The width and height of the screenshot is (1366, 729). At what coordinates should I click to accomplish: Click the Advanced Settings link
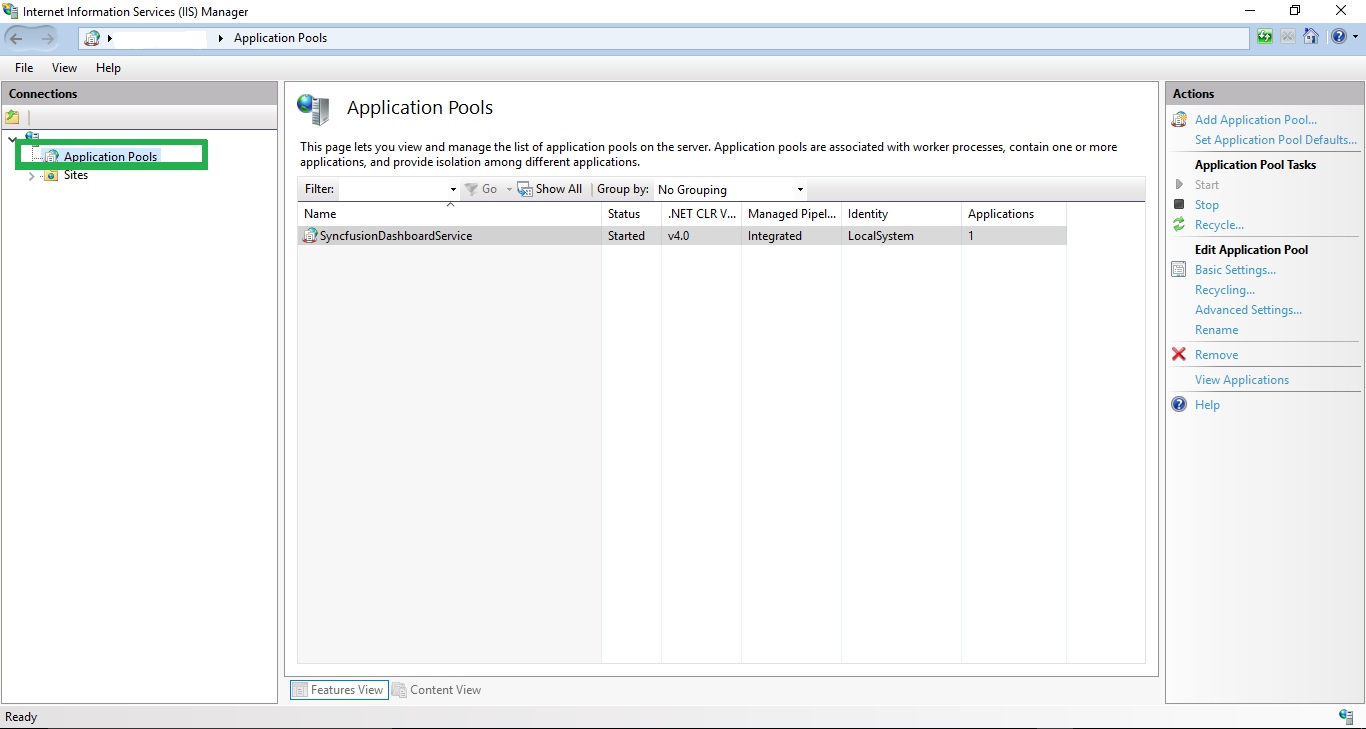(1248, 310)
